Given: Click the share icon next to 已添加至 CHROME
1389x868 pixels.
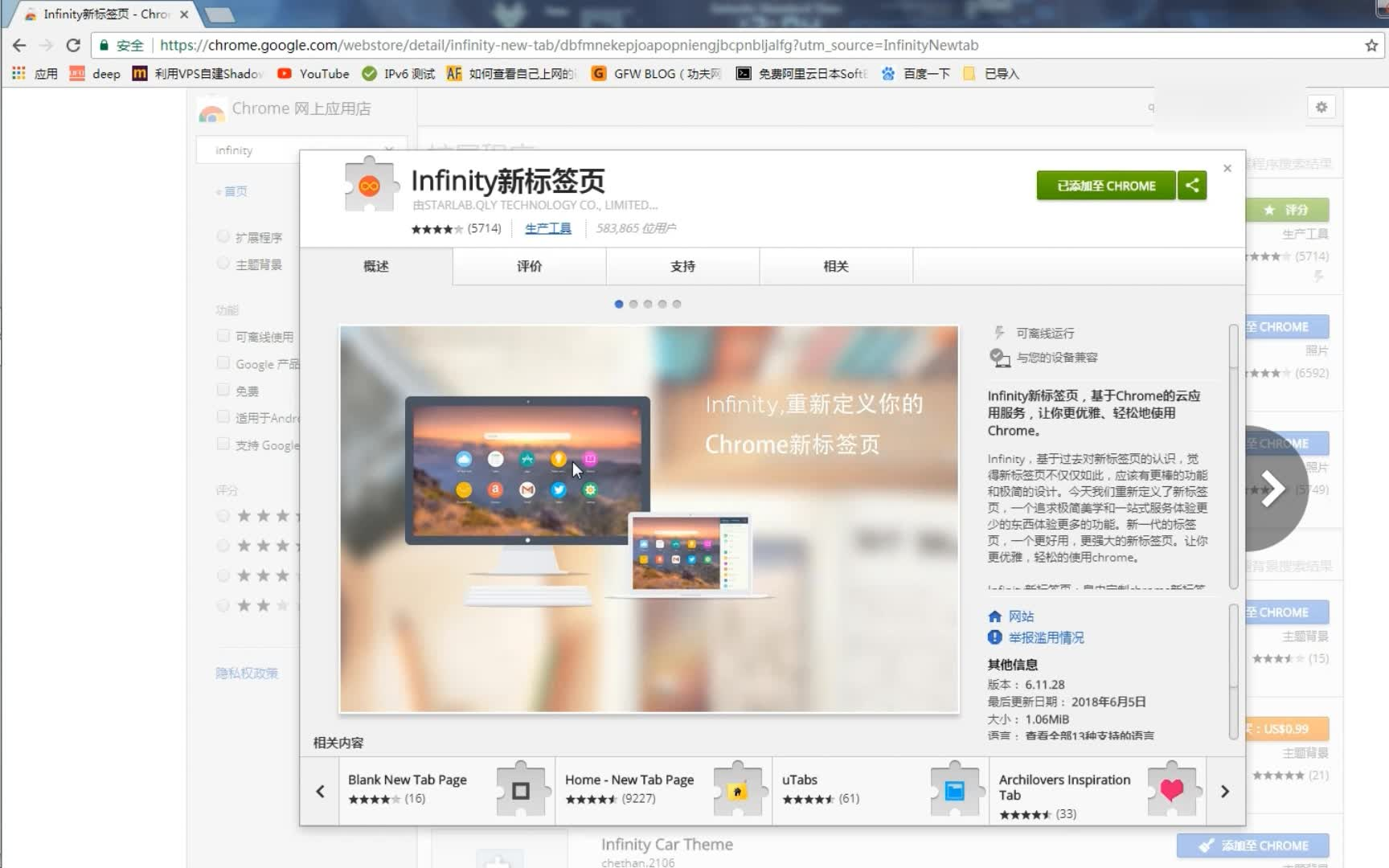Looking at the screenshot, I should (1192, 186).
